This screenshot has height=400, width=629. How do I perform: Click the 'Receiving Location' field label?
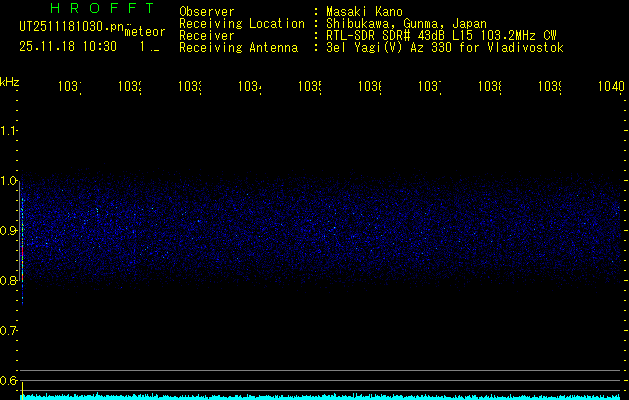coord(241,23)
